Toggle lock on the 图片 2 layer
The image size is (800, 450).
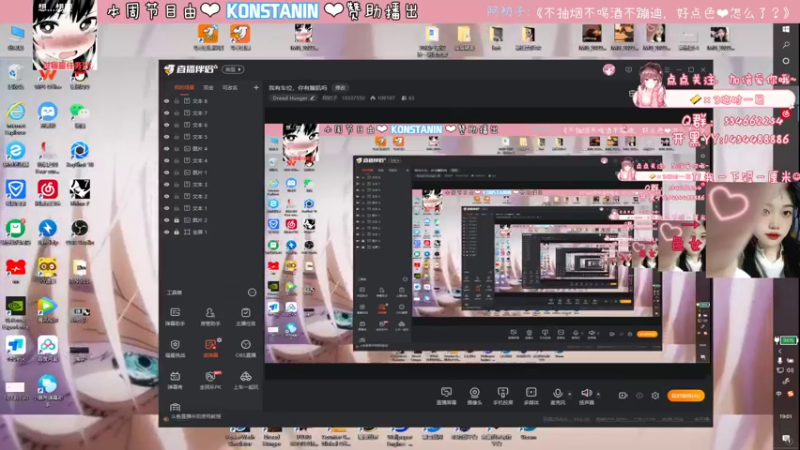[x=177, y=220]
